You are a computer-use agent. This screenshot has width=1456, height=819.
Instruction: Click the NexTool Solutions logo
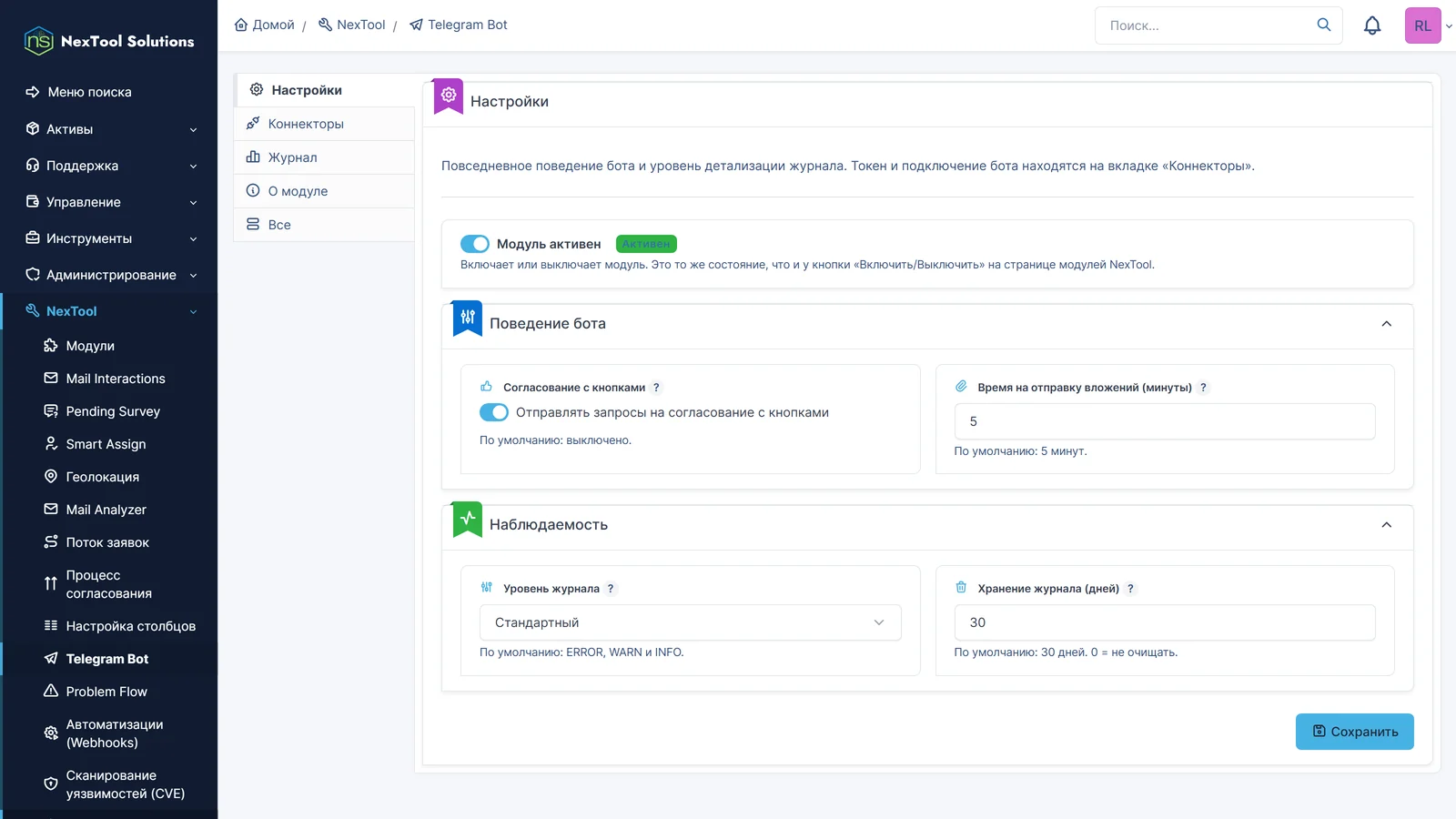[109, 41]
